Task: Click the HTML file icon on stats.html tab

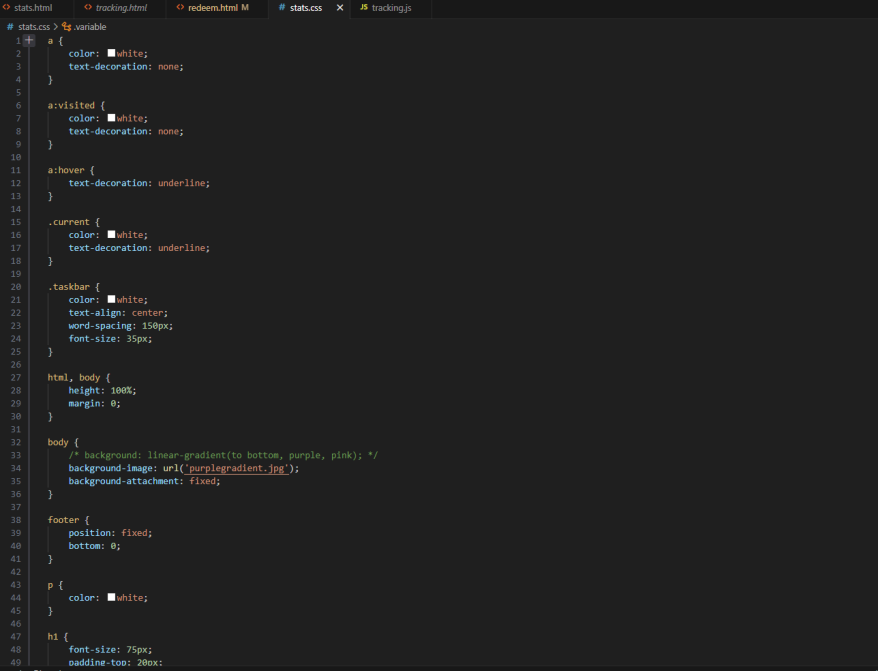Action: [x=7, y=7]
